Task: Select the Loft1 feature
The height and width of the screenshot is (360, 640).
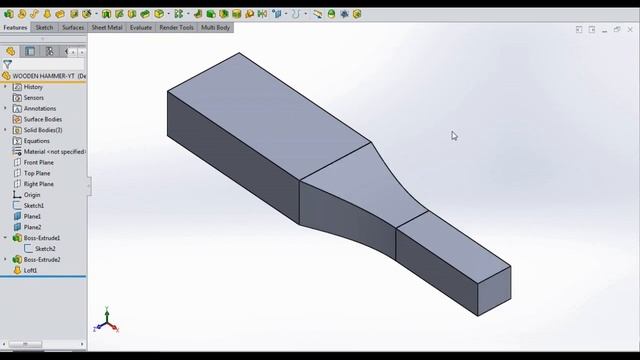Action: tap(25, 271)
